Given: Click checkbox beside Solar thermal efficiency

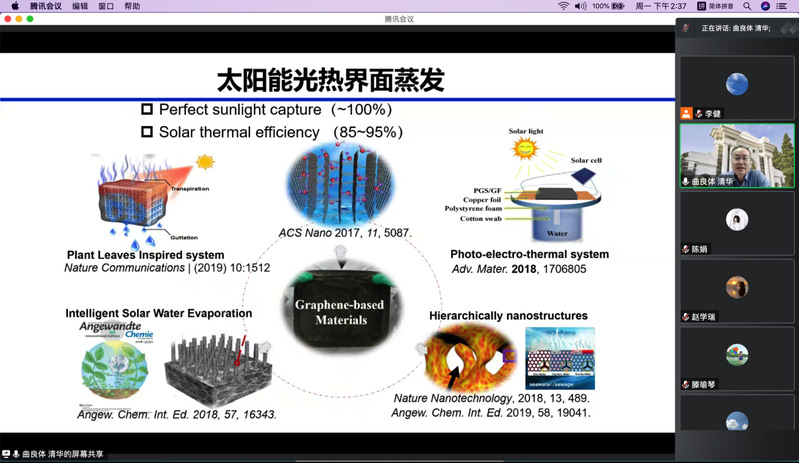Looking at the screenshot, I should pos(147,132).
